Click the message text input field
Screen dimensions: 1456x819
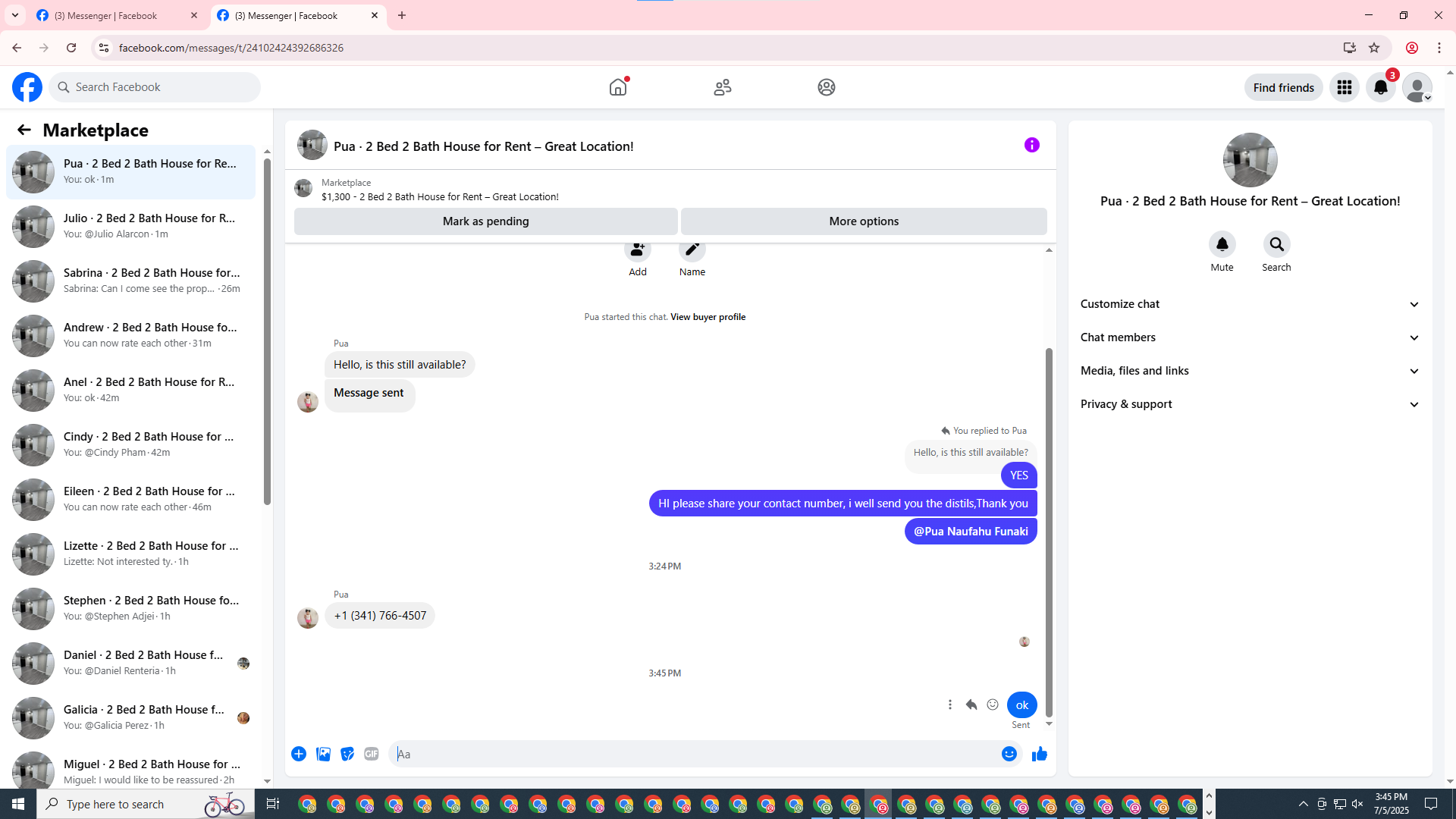(x=694, y=754)
